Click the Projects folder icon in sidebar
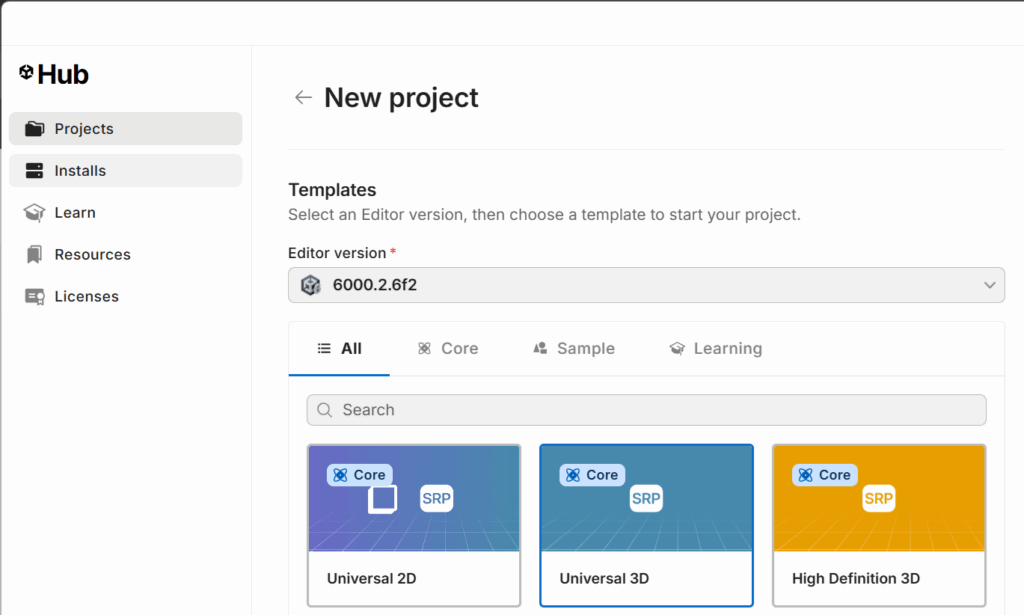The width and height of the screenshot is (1024, 615). (35, 129)
